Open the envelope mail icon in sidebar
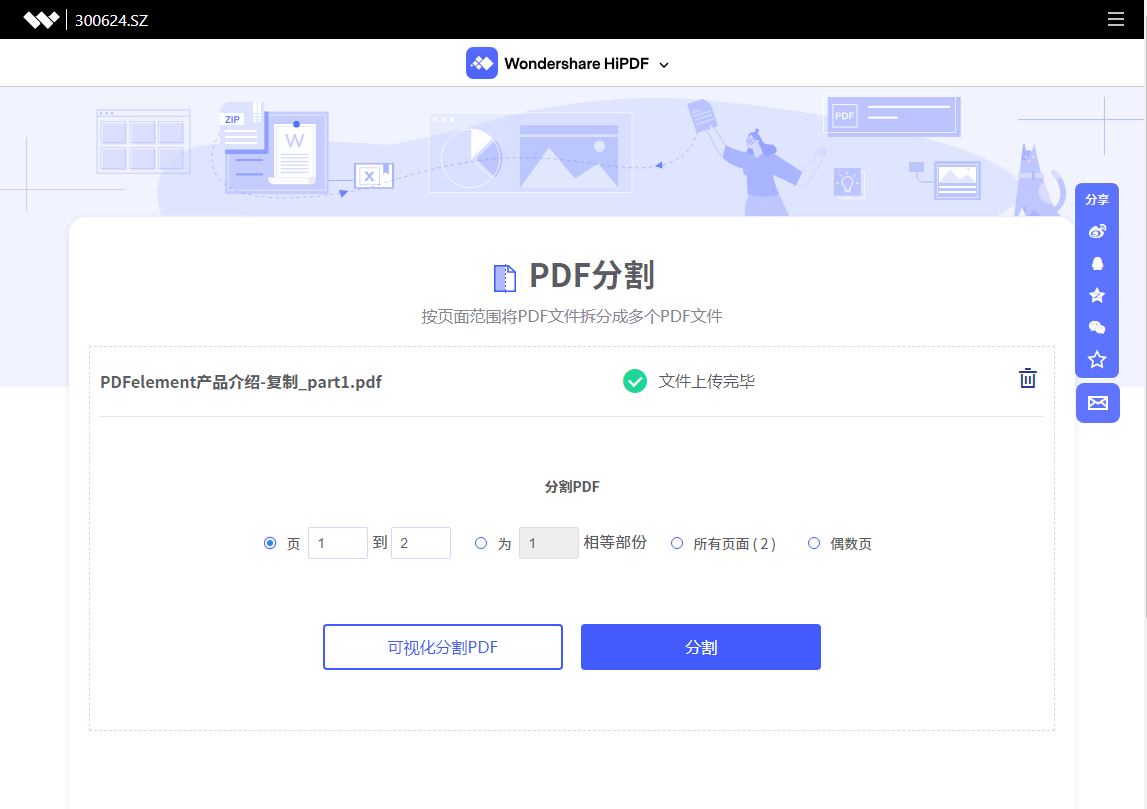1147x809 pixels. pos(1097,403)
